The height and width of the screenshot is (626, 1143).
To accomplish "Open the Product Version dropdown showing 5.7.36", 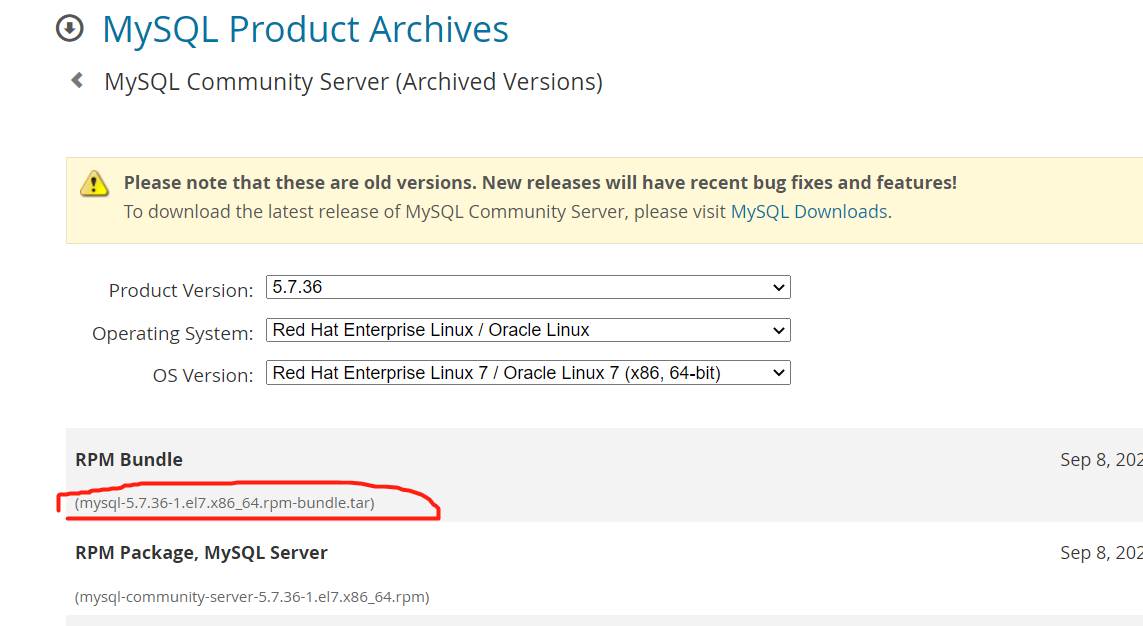I will pyautogui.click(x=528, y=287).
